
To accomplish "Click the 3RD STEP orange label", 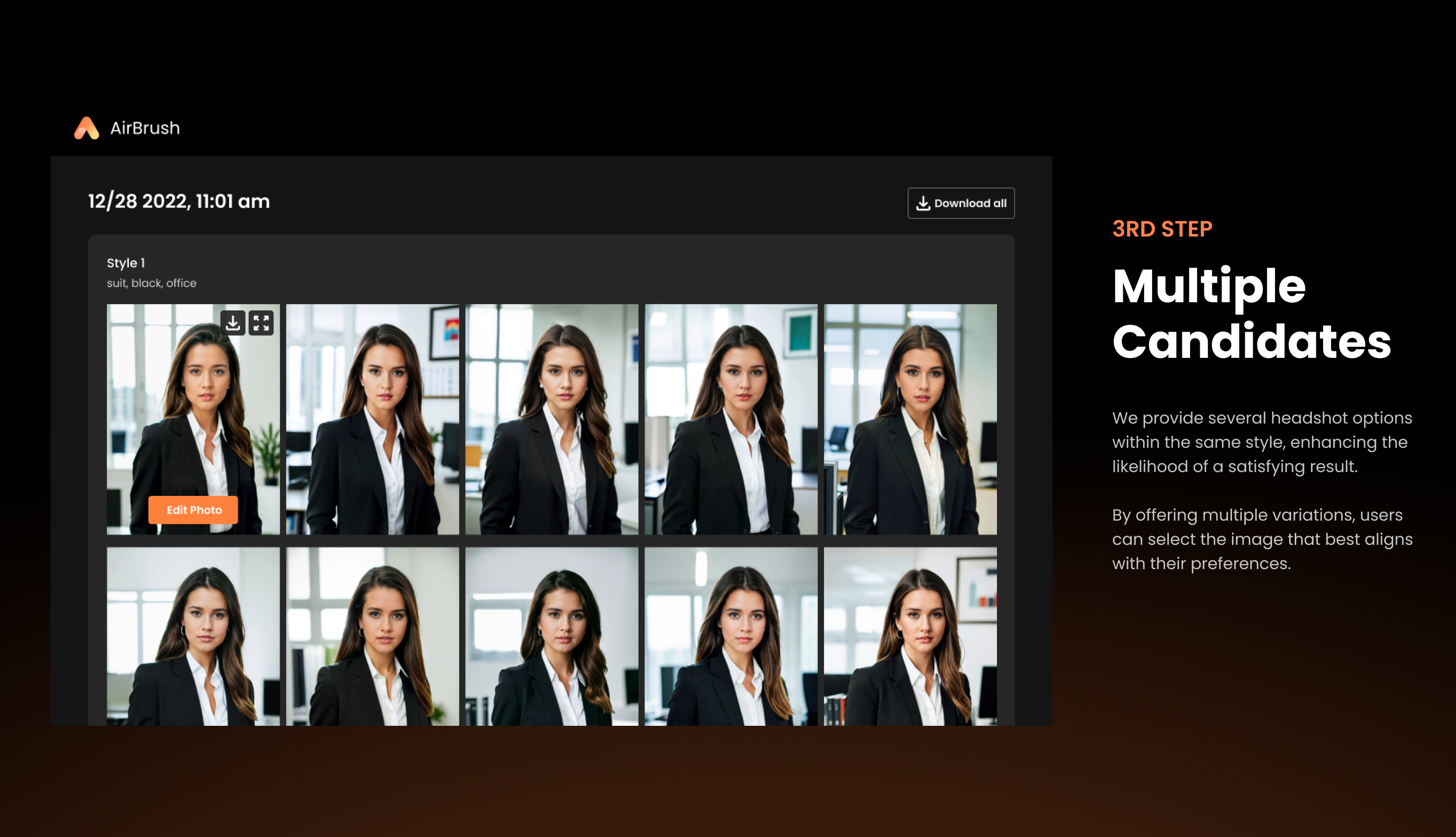I will click(x=1162, y=229).
